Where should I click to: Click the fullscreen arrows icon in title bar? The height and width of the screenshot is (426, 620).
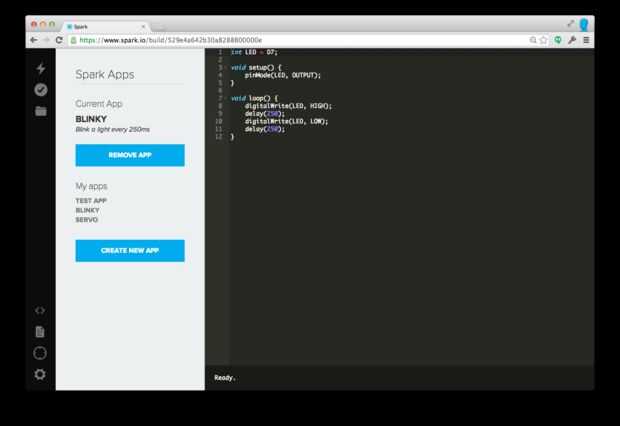click(570, 24)
